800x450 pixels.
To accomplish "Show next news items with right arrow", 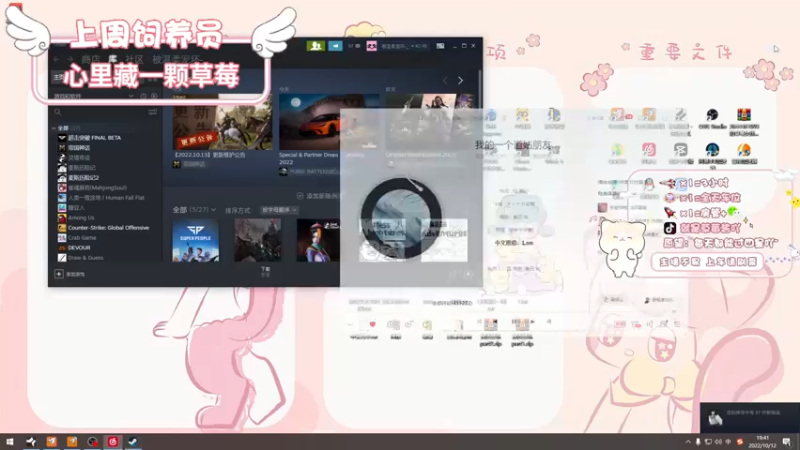I will [460, 81].
